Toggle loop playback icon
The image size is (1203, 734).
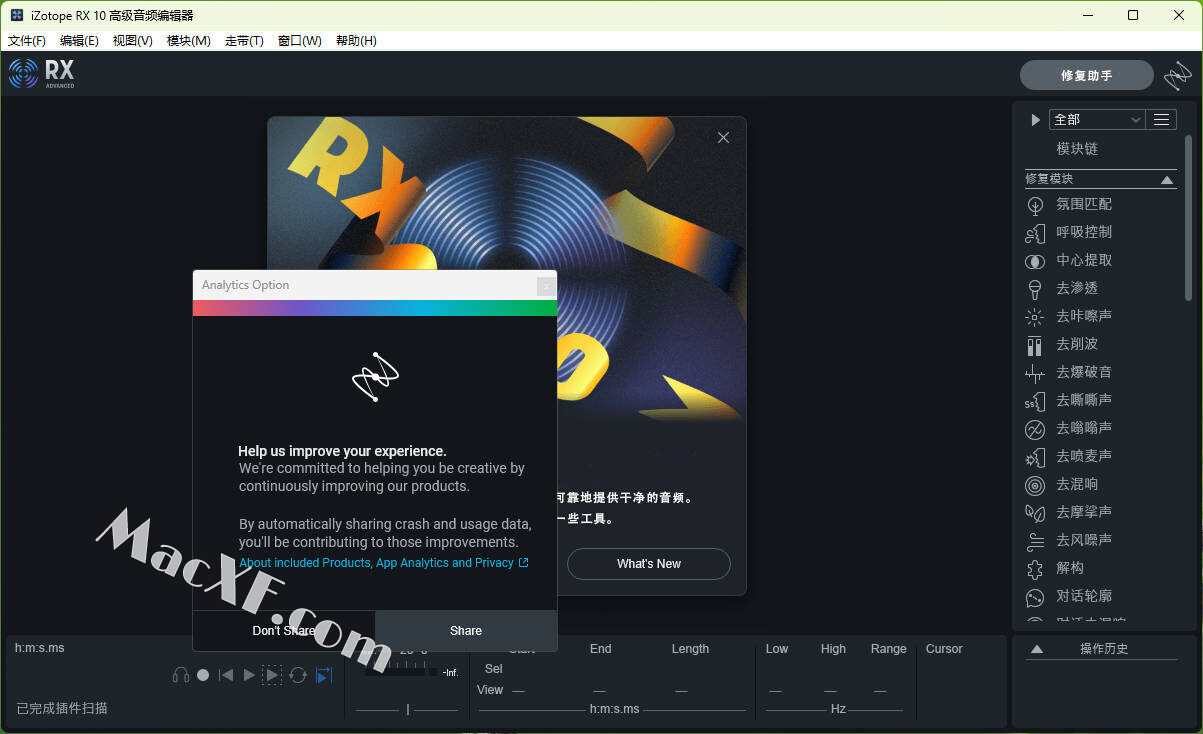coord(298,675)
